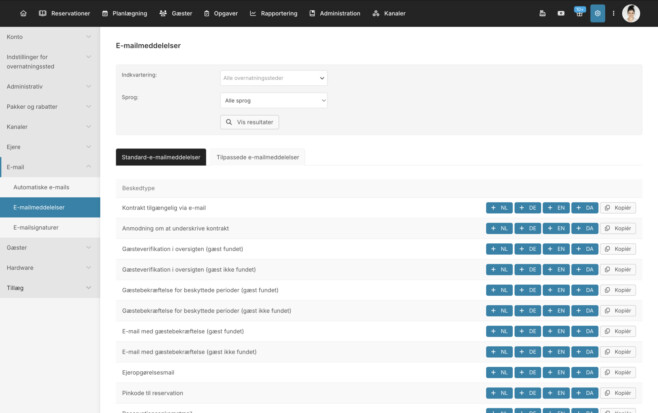
Task: Expand the Tillæg sidebar section
Action: point(50,288)
